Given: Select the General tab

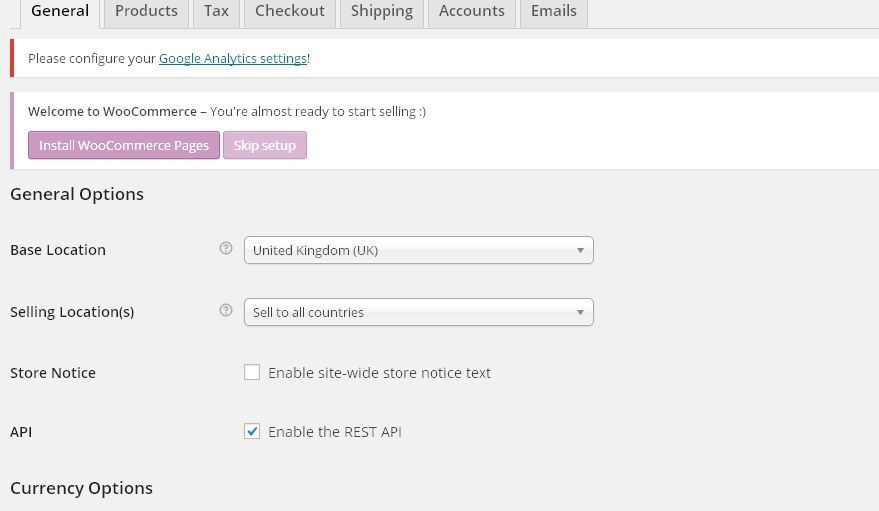Looking at the screenshot, I should [60, 12].
